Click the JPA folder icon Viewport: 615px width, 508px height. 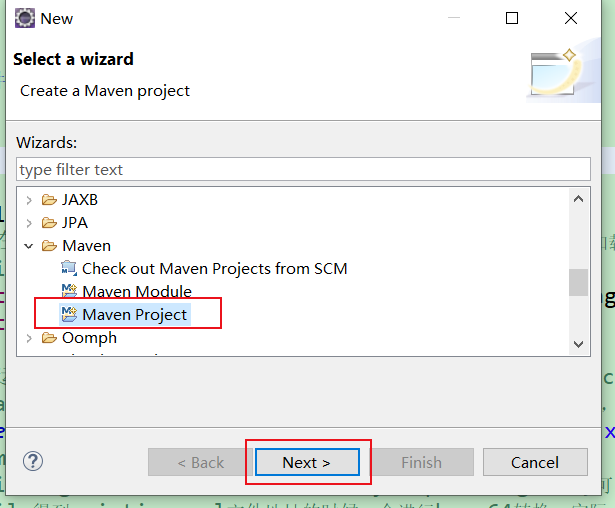click(49, 223)
